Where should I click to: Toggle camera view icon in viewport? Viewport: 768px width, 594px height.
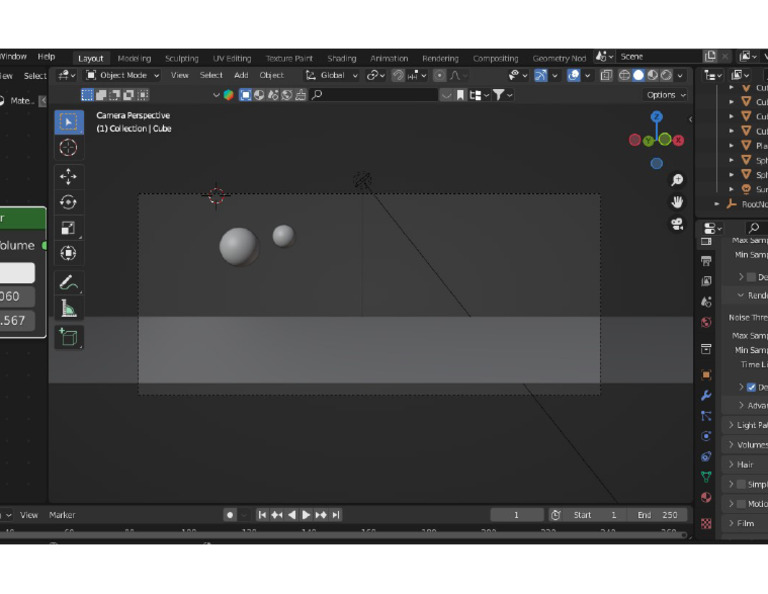coord(677,224)
